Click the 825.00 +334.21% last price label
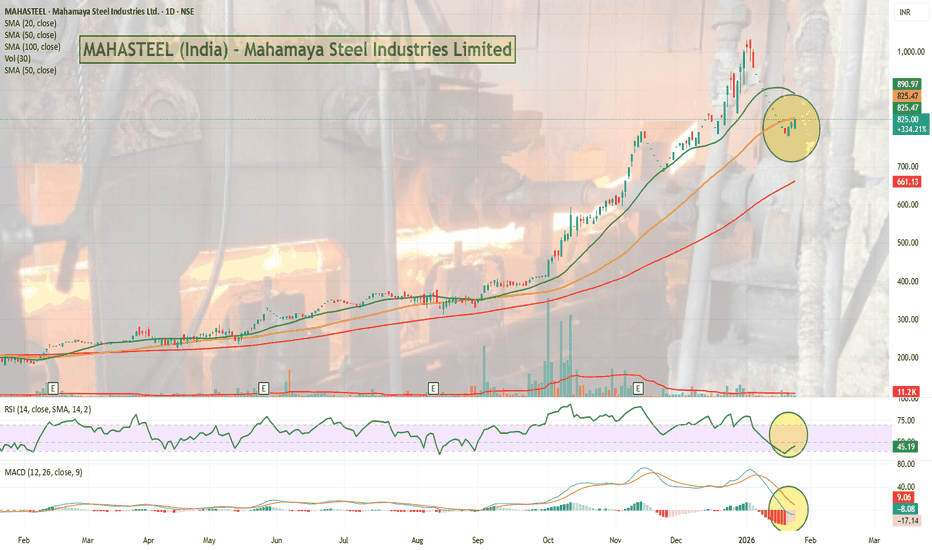This screenshot has width=932, height=550. [x=911, y=124]
